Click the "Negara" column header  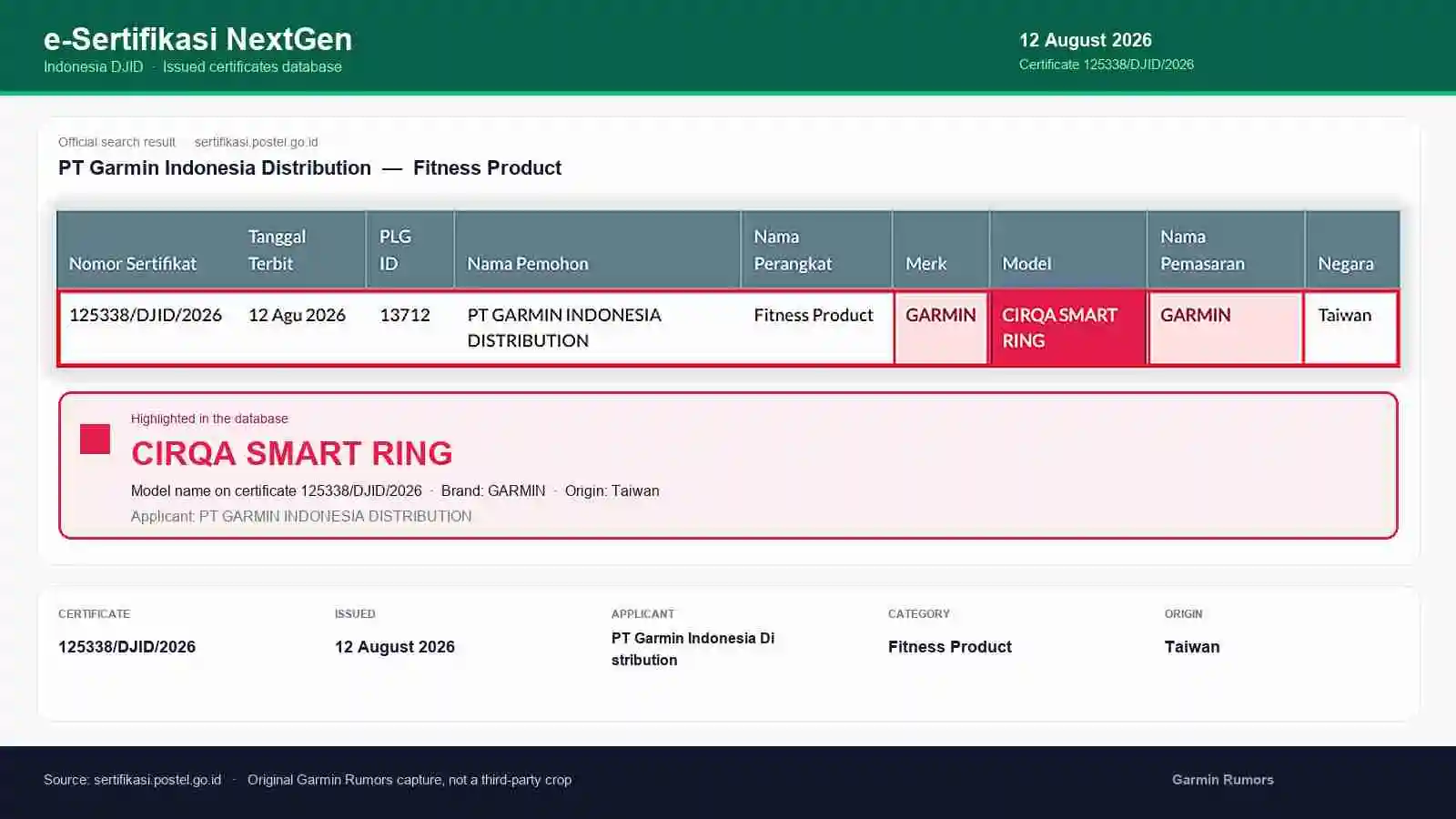click(x=1345, y=264)
